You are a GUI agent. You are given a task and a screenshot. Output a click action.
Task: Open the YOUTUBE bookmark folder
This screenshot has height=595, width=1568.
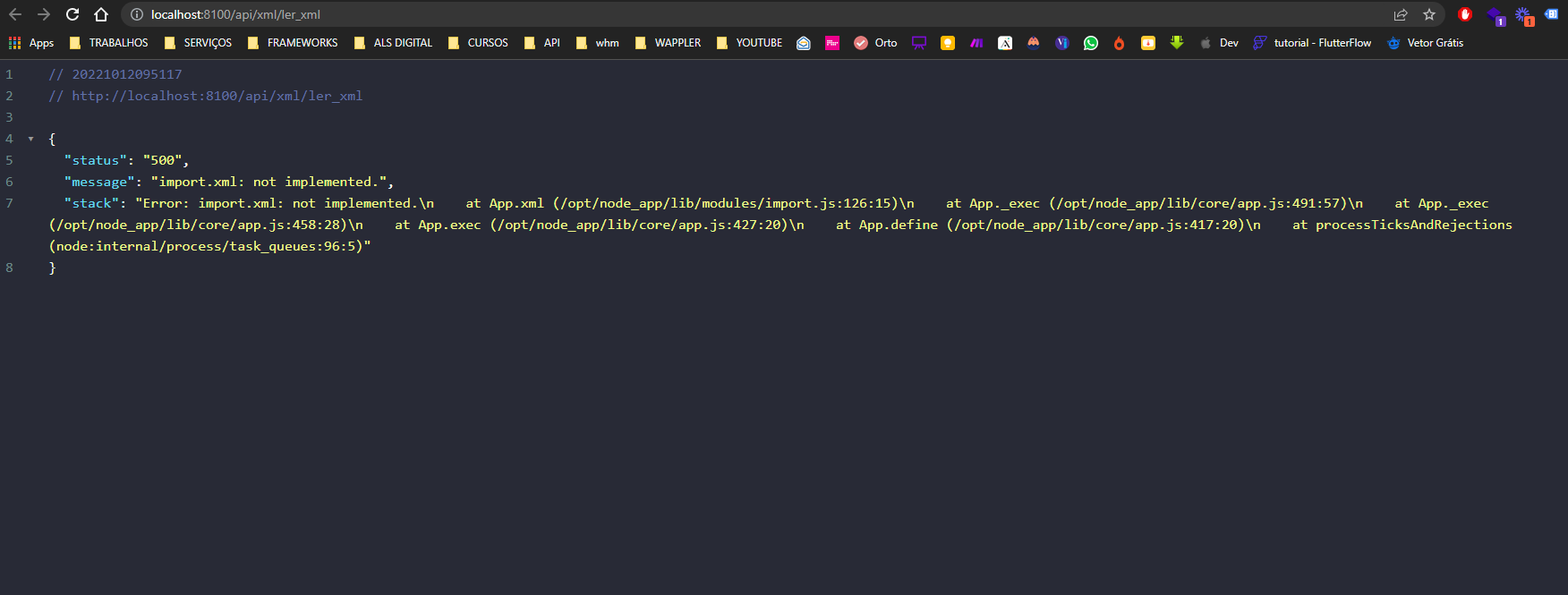(x=749, y=43)
